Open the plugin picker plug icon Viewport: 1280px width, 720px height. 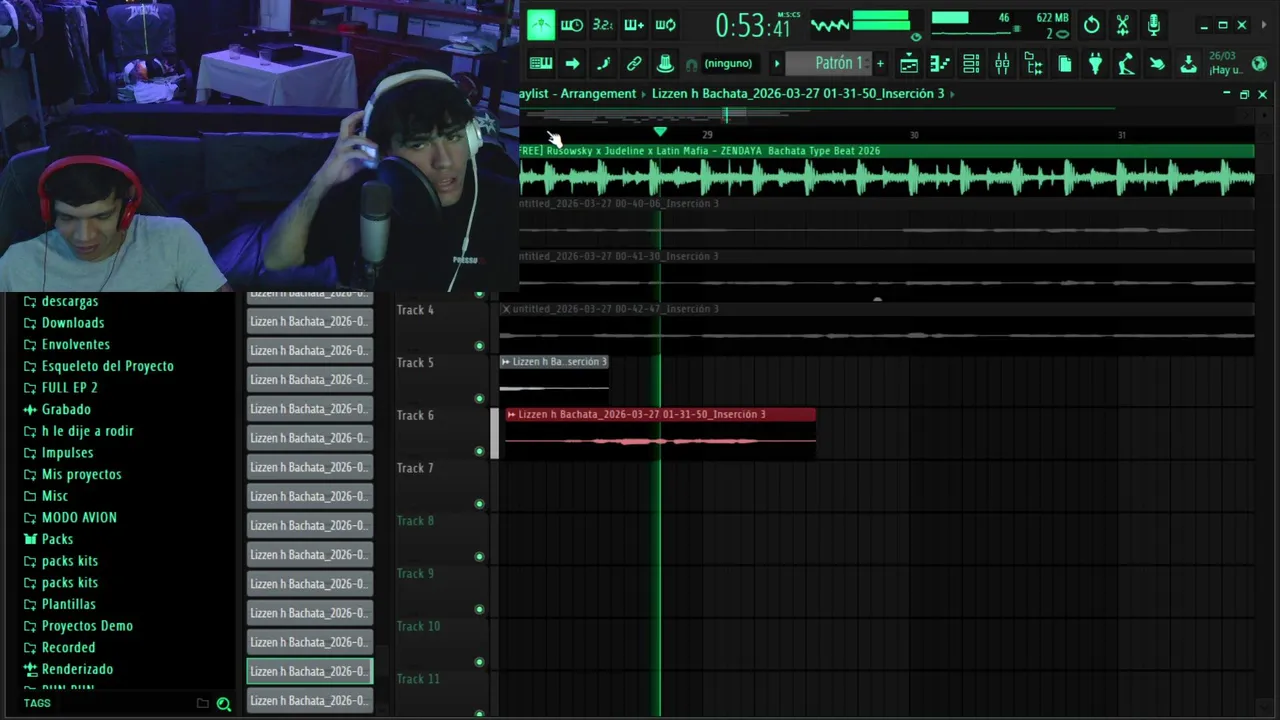click(x=1096, y=64)
